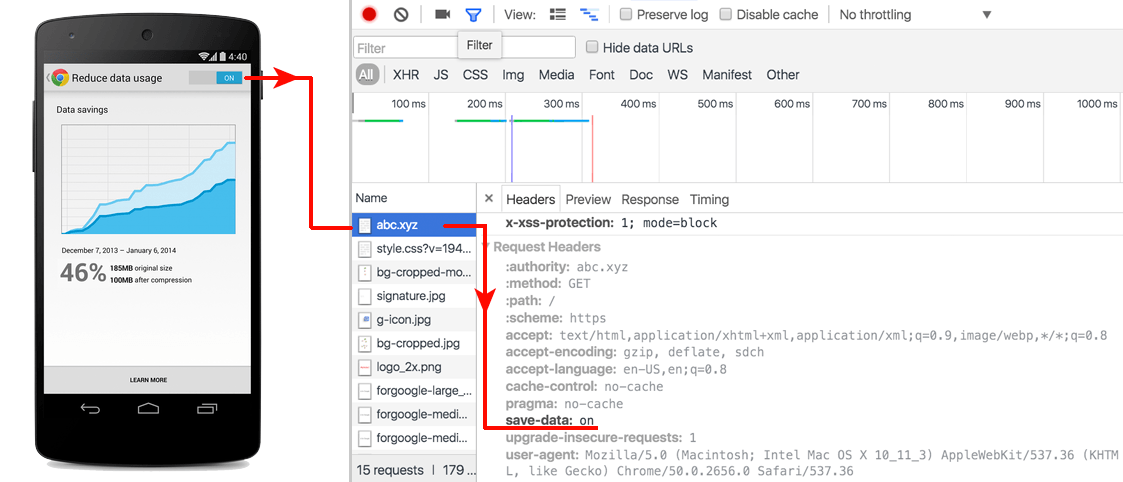Viewport: 1123px width, 482px height.
Task: Filter requests by Other
Action: coord(783,74)
